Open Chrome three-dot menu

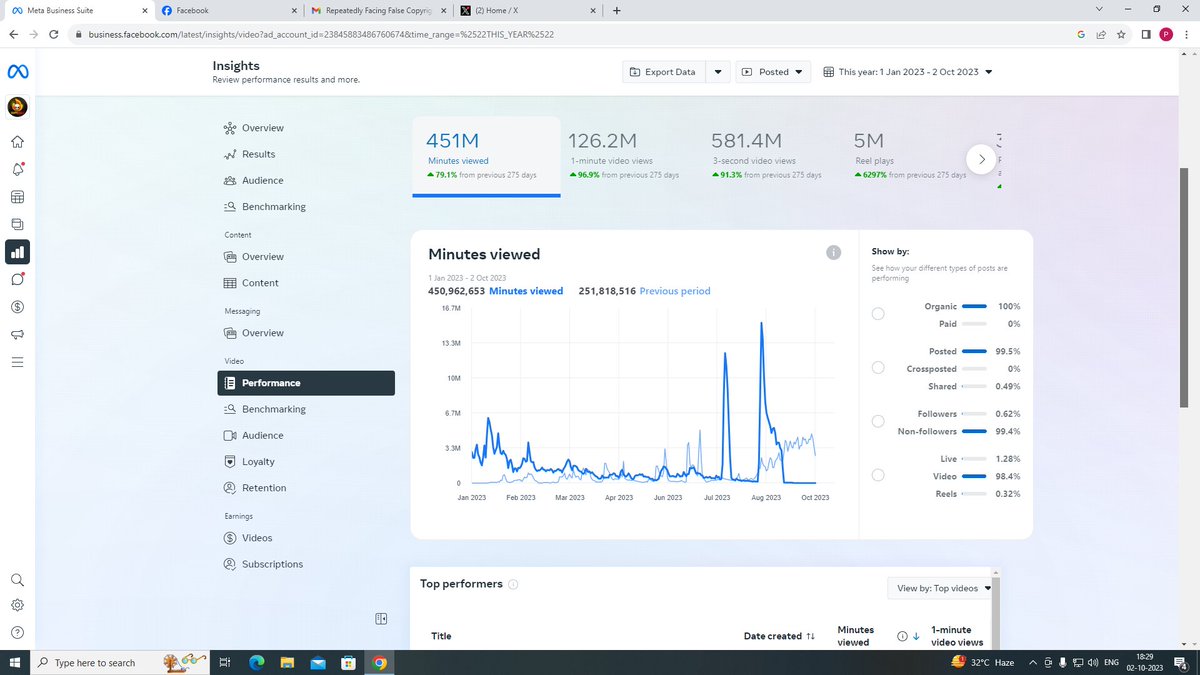point(1186,33)
